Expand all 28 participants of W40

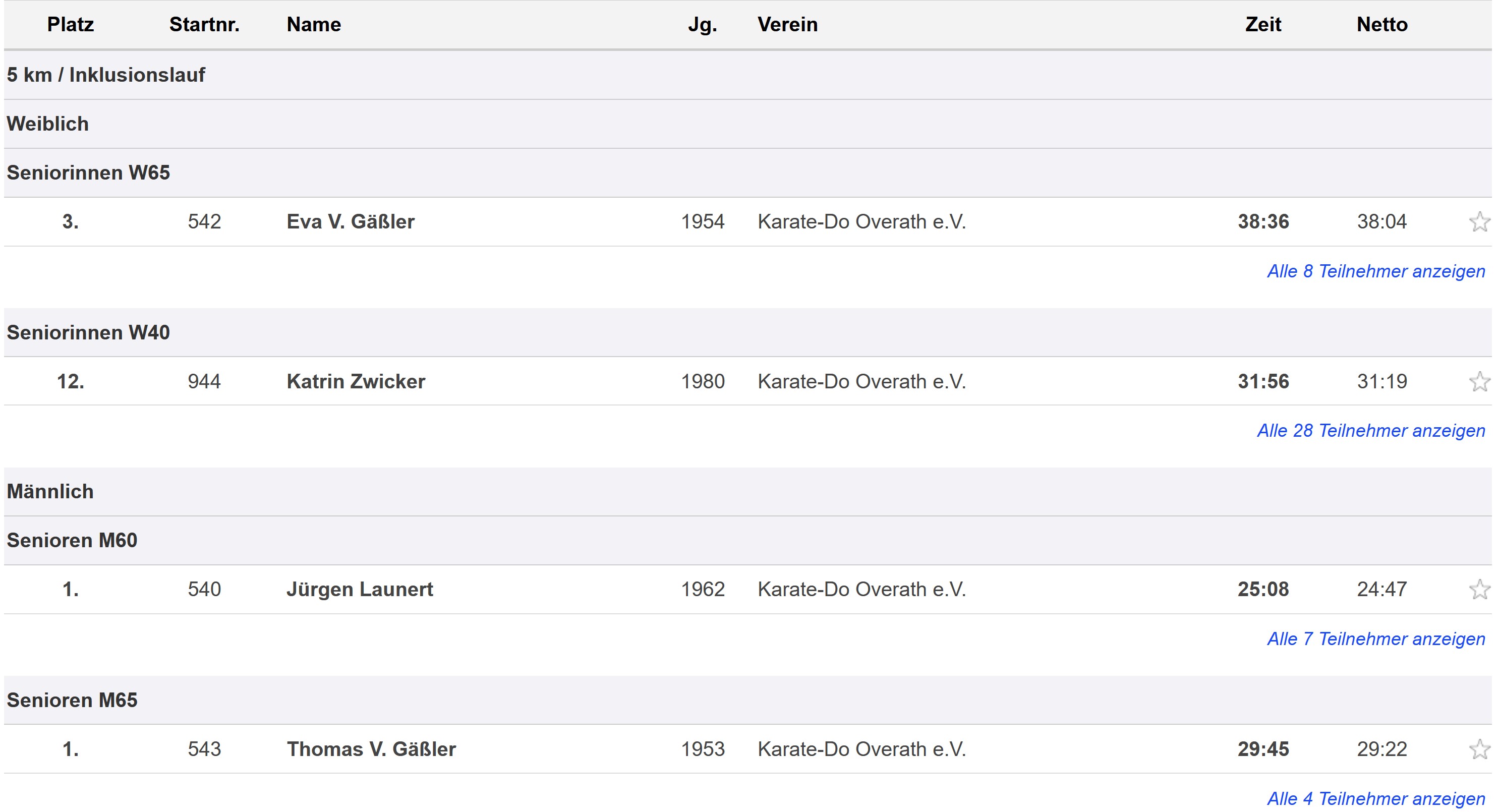1371,430
